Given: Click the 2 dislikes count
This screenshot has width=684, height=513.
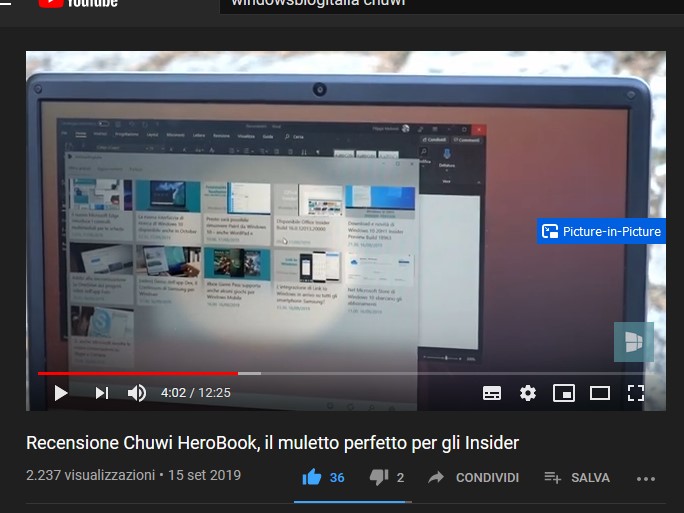Looking at the screenshot, I should point(400,478).
